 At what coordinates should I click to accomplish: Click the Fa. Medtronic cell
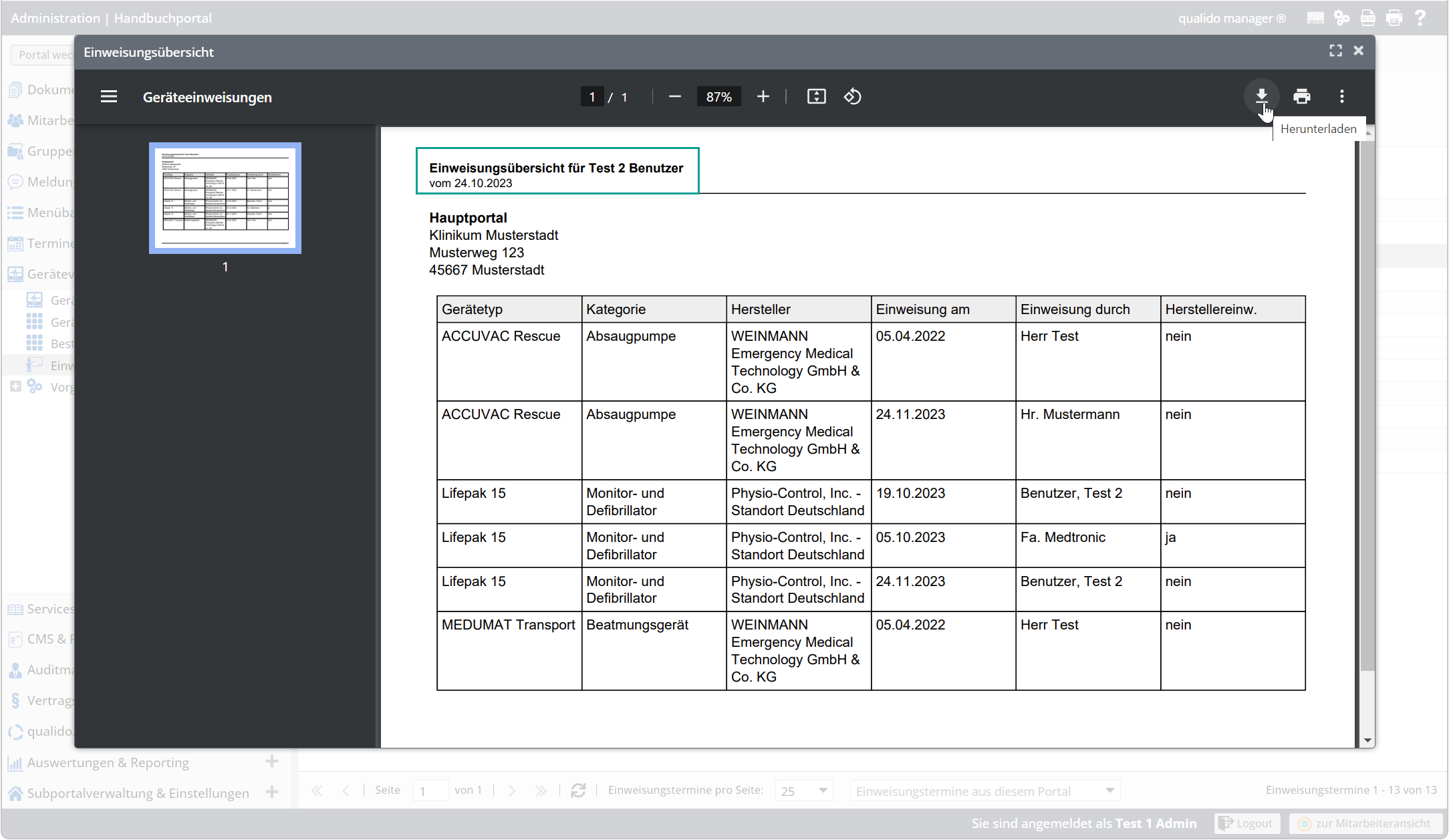1088,545
